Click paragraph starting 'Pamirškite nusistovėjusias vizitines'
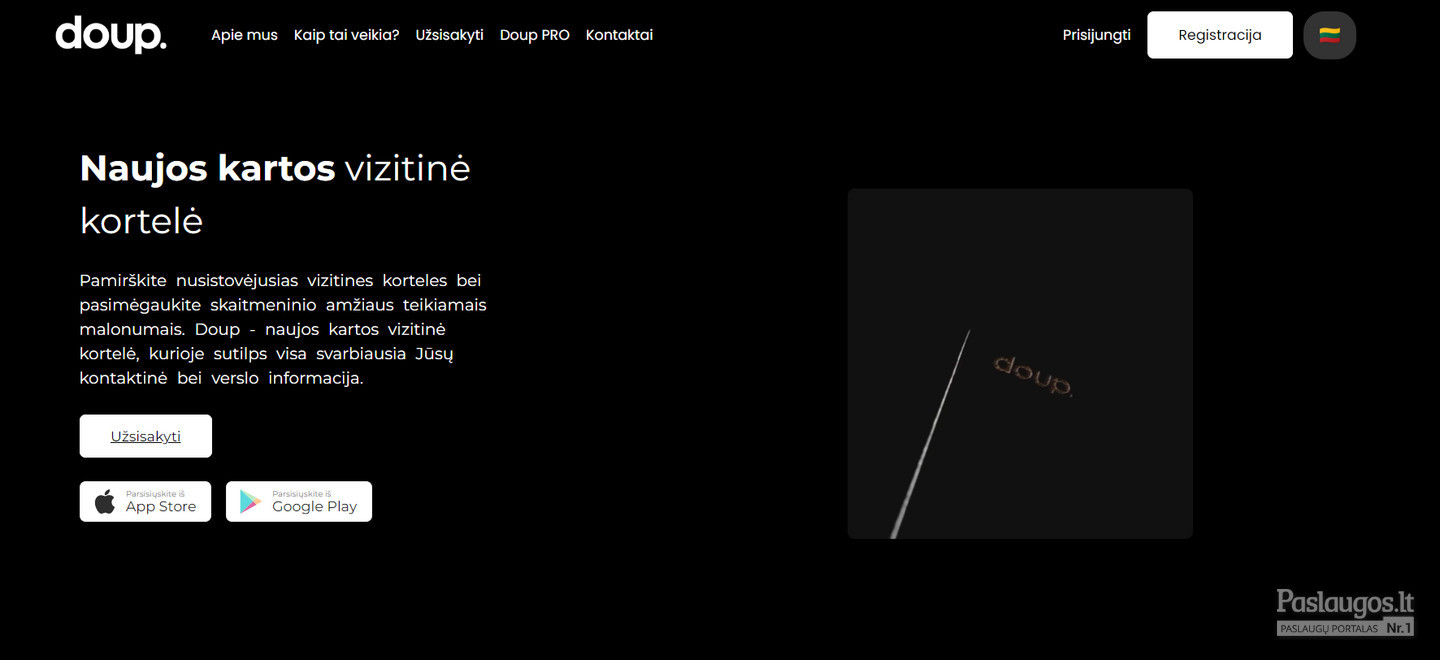Viewport: 1440px width, 660px height. [x=283, y=329]
